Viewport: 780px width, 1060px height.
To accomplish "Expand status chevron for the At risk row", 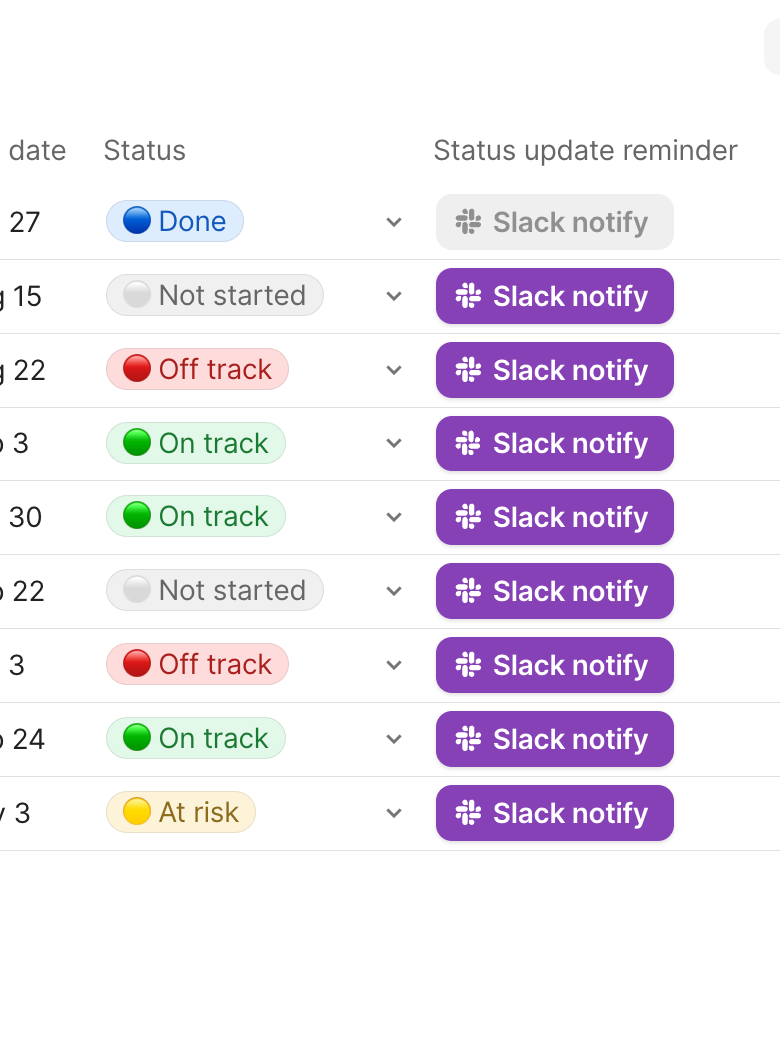I will (x=394, y=813).
